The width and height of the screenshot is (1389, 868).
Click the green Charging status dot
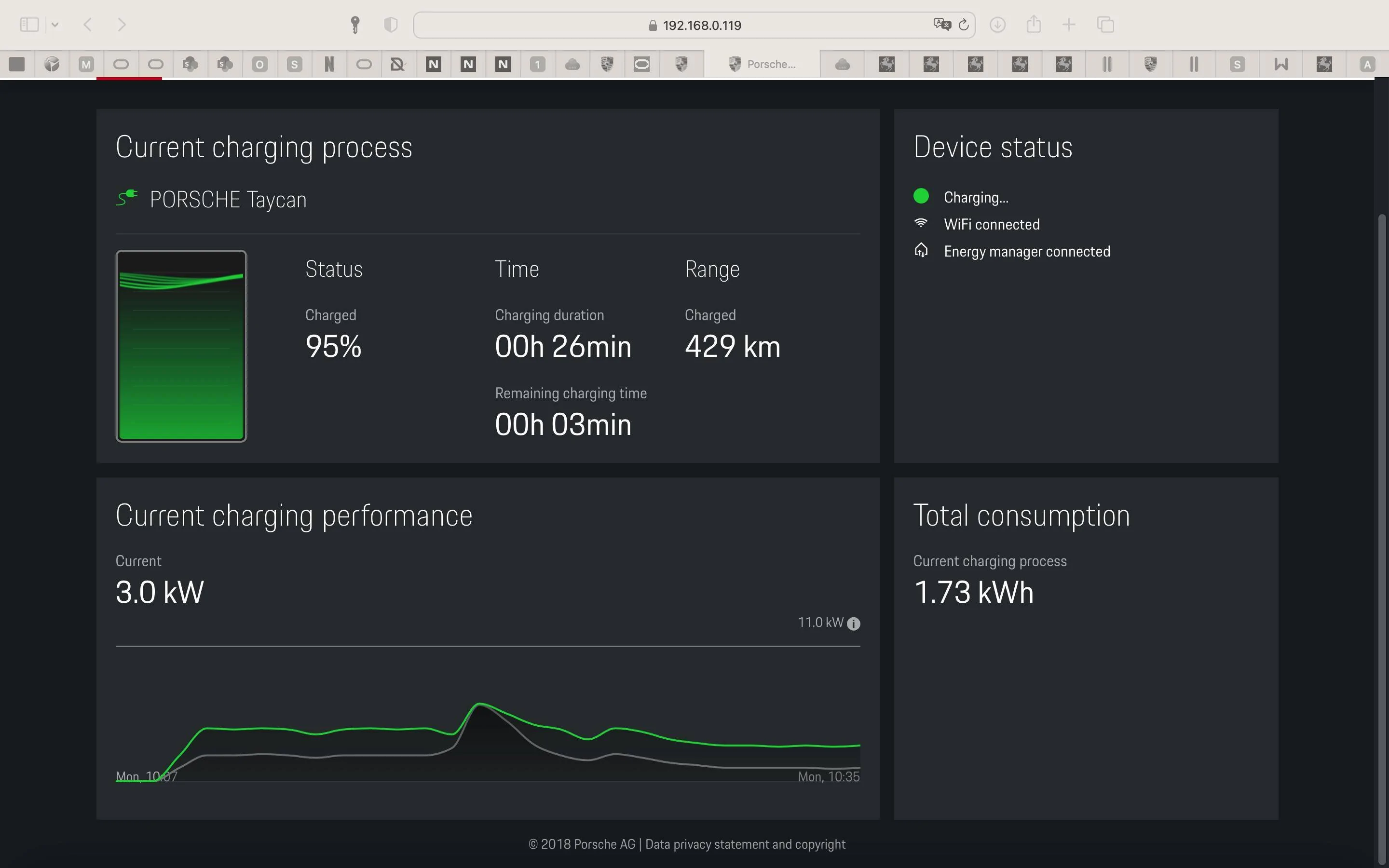point(921,196)
